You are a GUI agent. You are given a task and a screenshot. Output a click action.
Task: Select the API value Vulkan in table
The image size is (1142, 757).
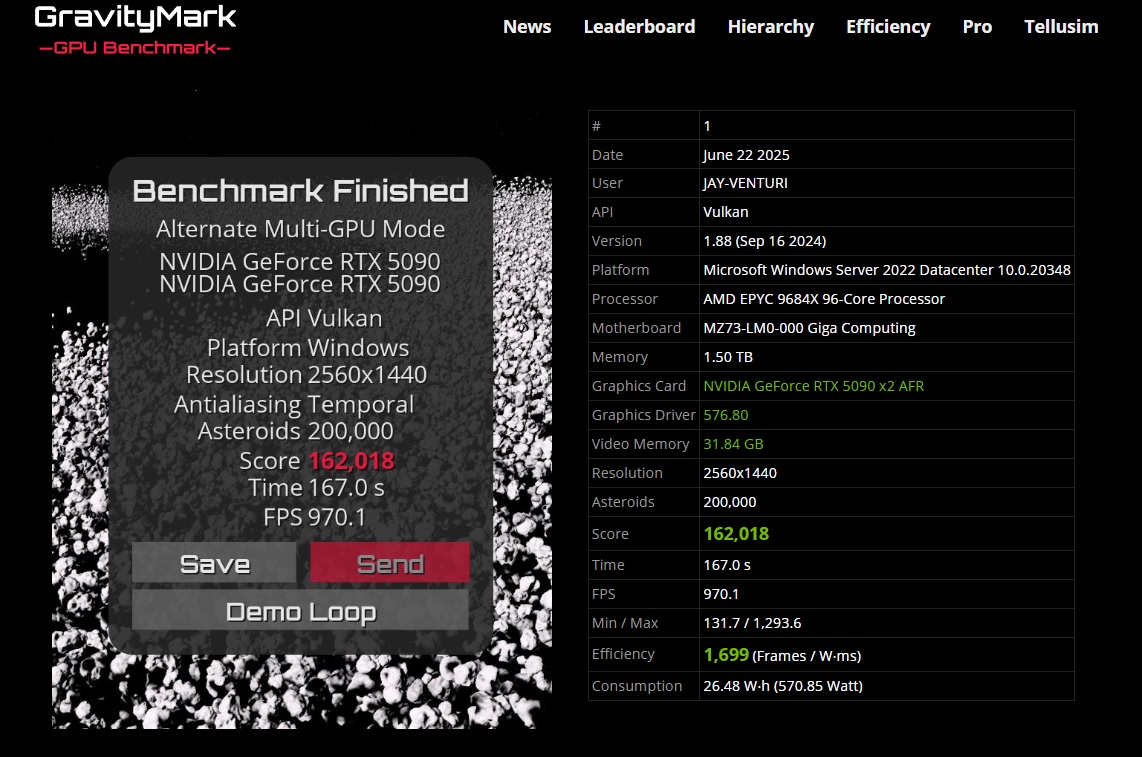point(725,212)
